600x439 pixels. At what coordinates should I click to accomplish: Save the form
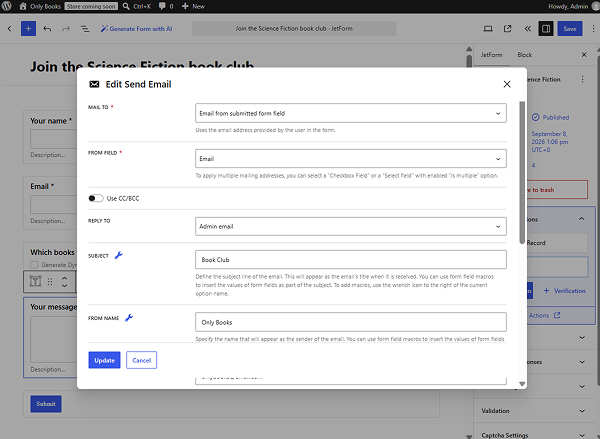tap(570, 29)
